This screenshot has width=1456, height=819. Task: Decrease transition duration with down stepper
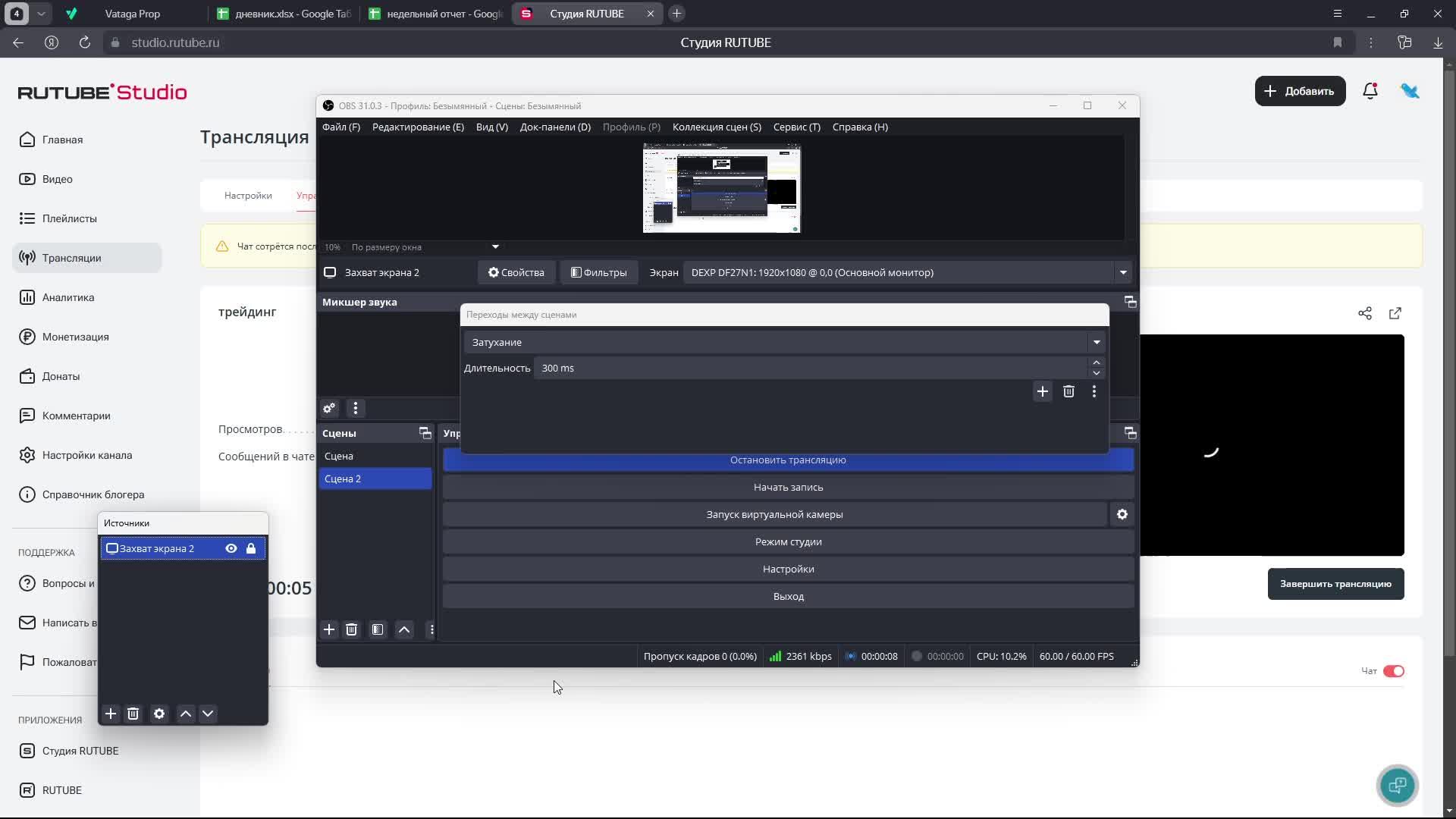[x=1097, y=373]
